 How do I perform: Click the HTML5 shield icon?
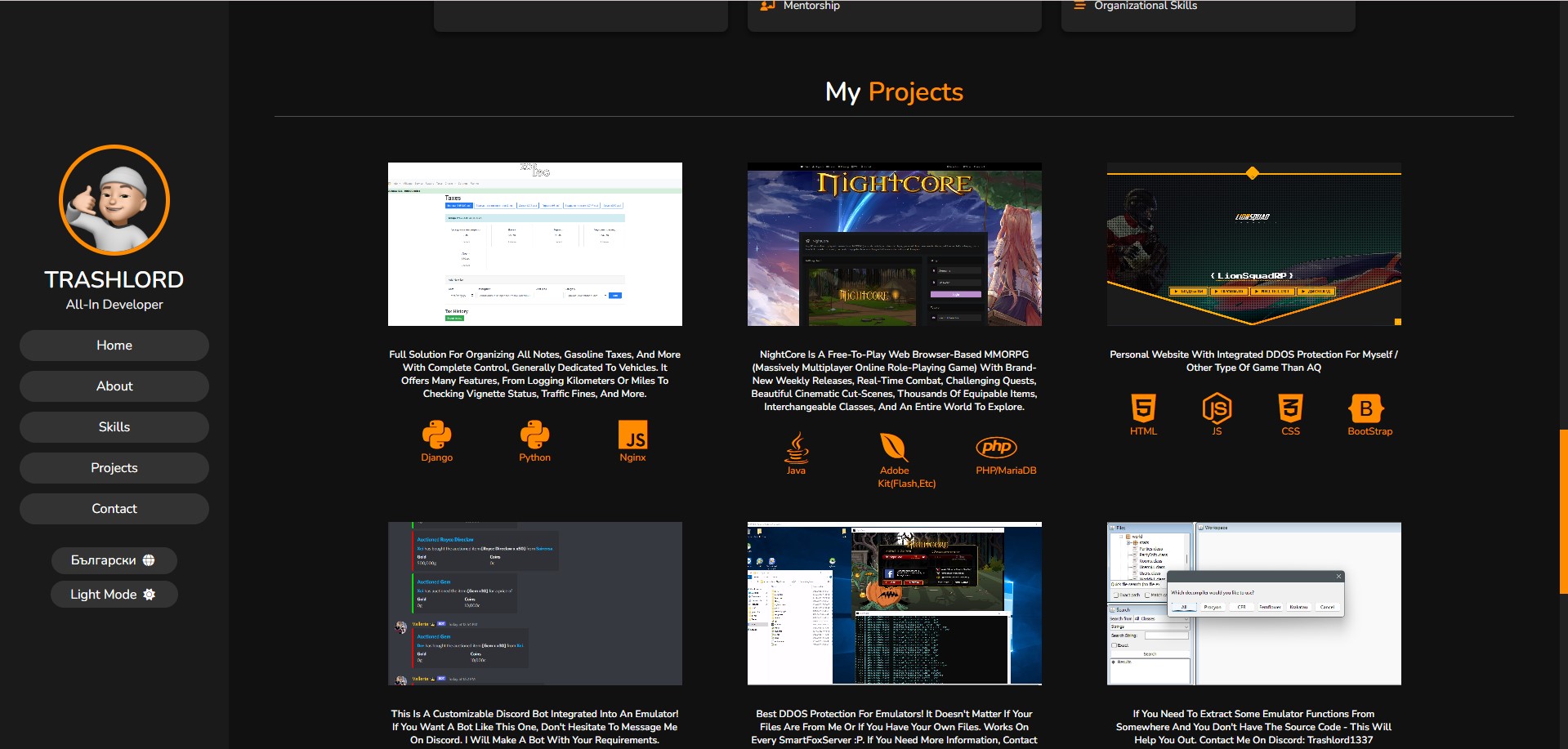[x=1143, y=408]
